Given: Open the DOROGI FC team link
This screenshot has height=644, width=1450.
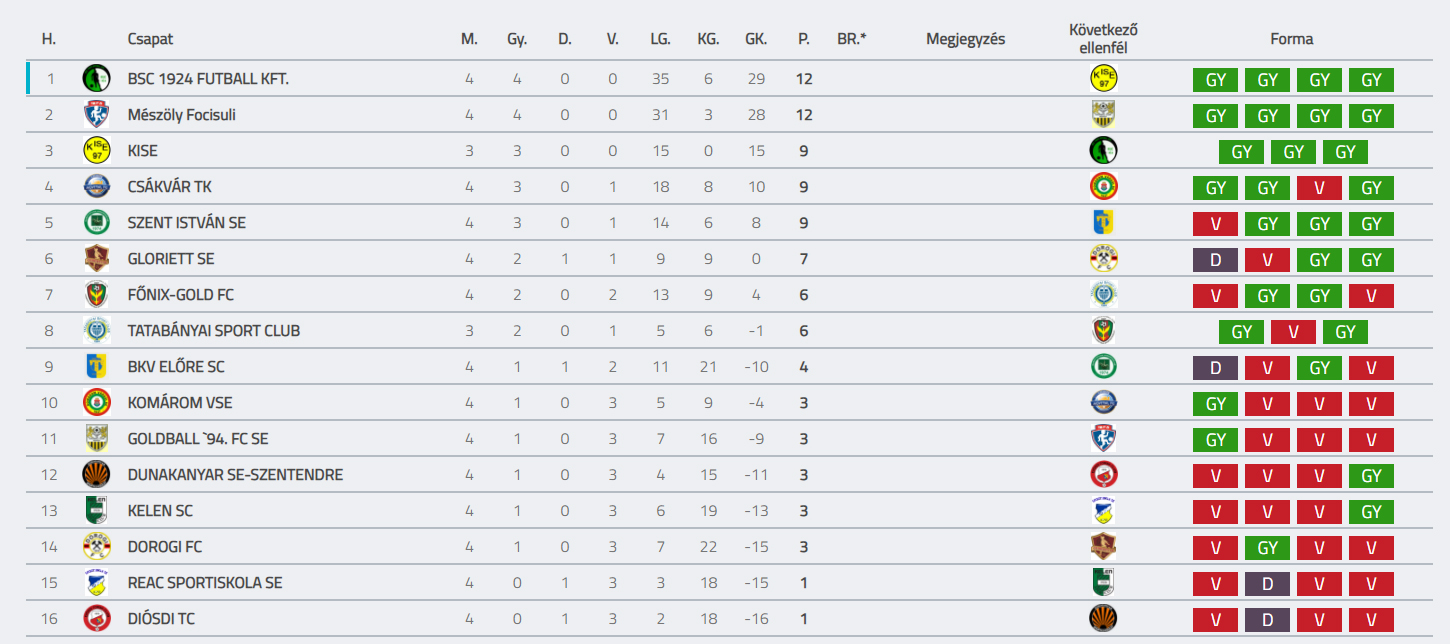Looking at the screenshot, I should tap(165, 546).
